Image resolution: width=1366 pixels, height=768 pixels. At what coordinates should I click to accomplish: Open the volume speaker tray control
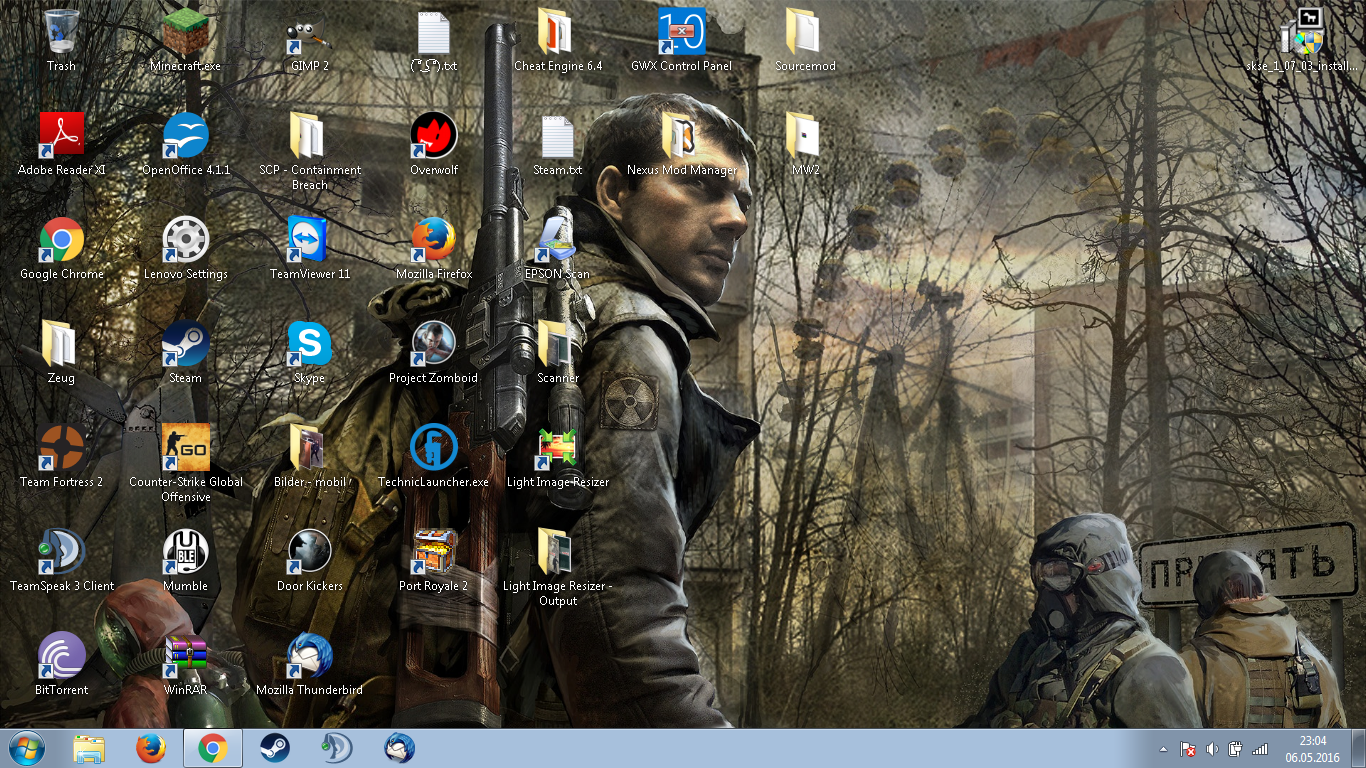[1212, 749]
